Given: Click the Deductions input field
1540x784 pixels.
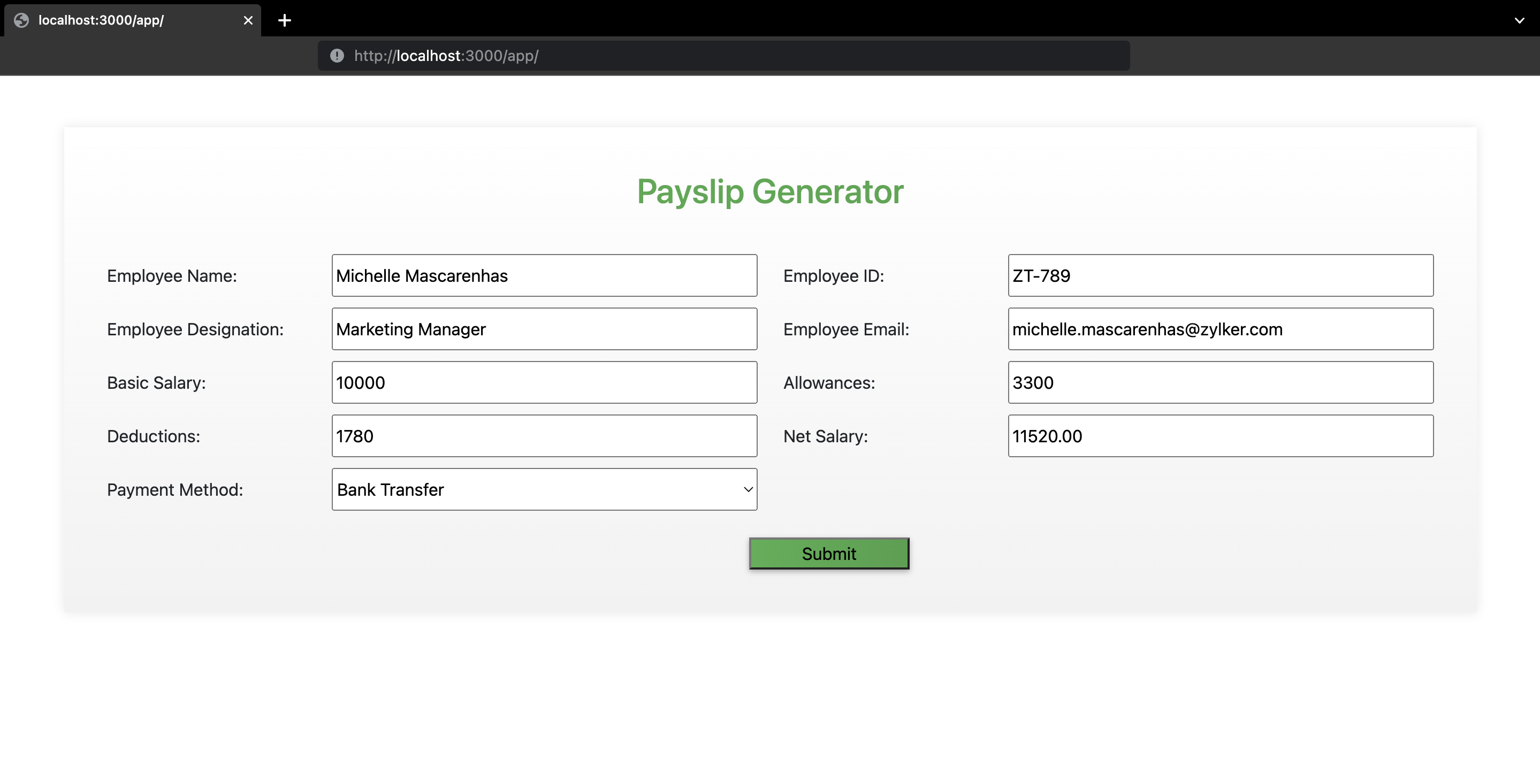Looking at the screenshot, I should [544, 435].
